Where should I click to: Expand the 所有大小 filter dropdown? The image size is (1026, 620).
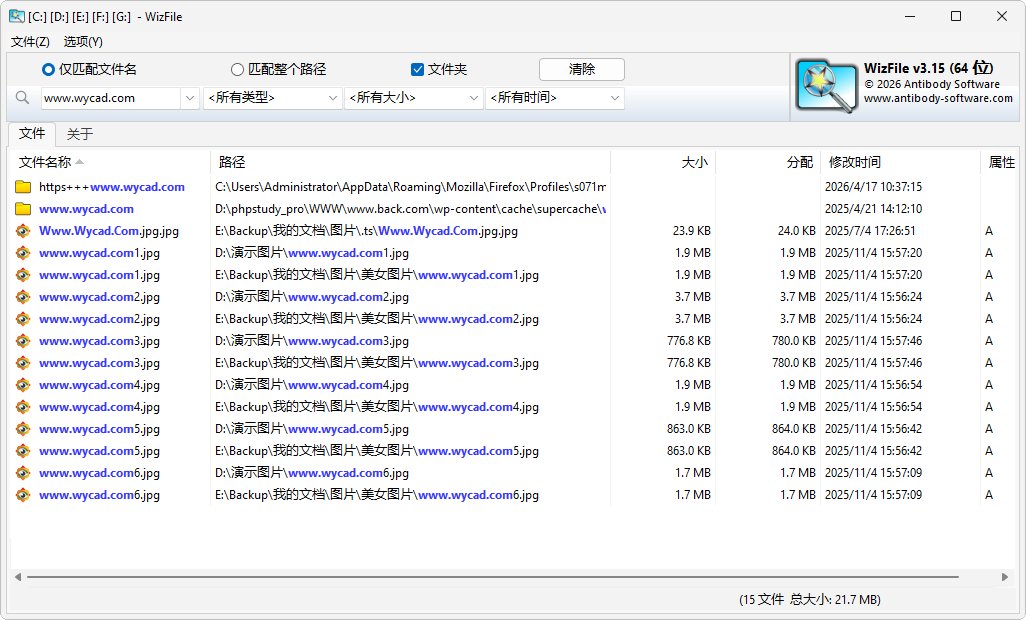413,97
